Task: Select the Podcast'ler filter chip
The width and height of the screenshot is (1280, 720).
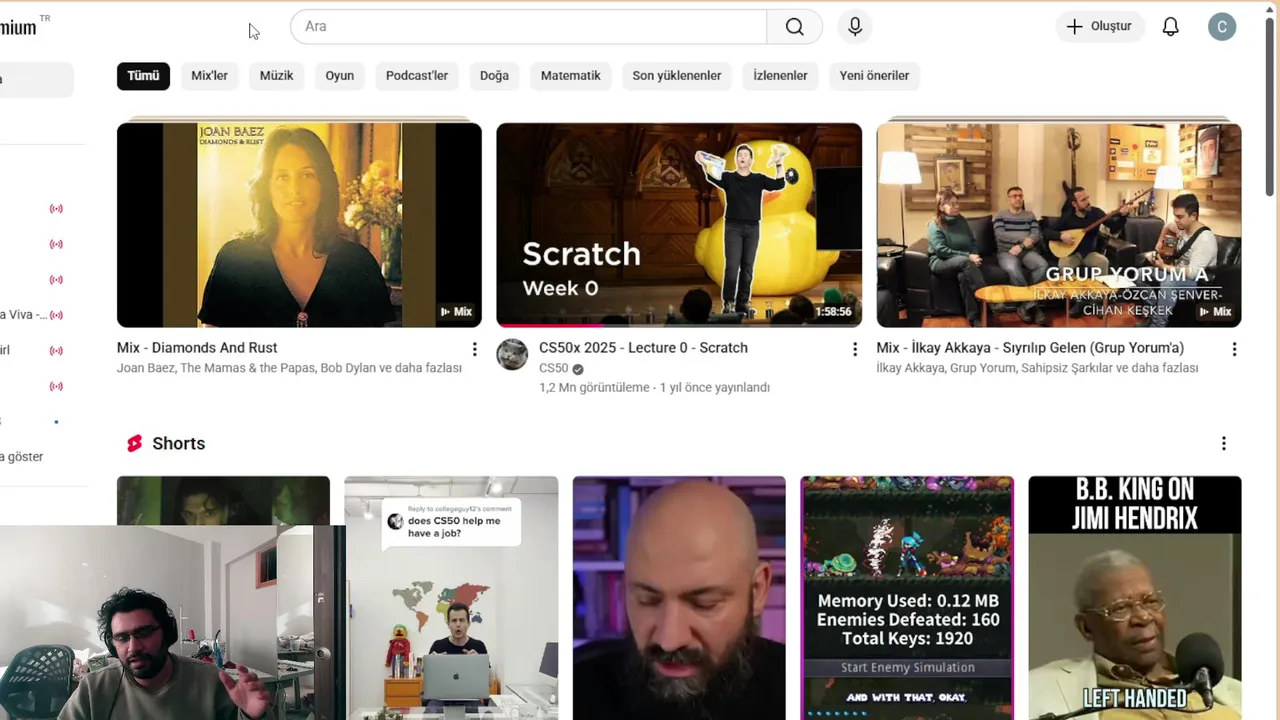Action: pos(417,76)
